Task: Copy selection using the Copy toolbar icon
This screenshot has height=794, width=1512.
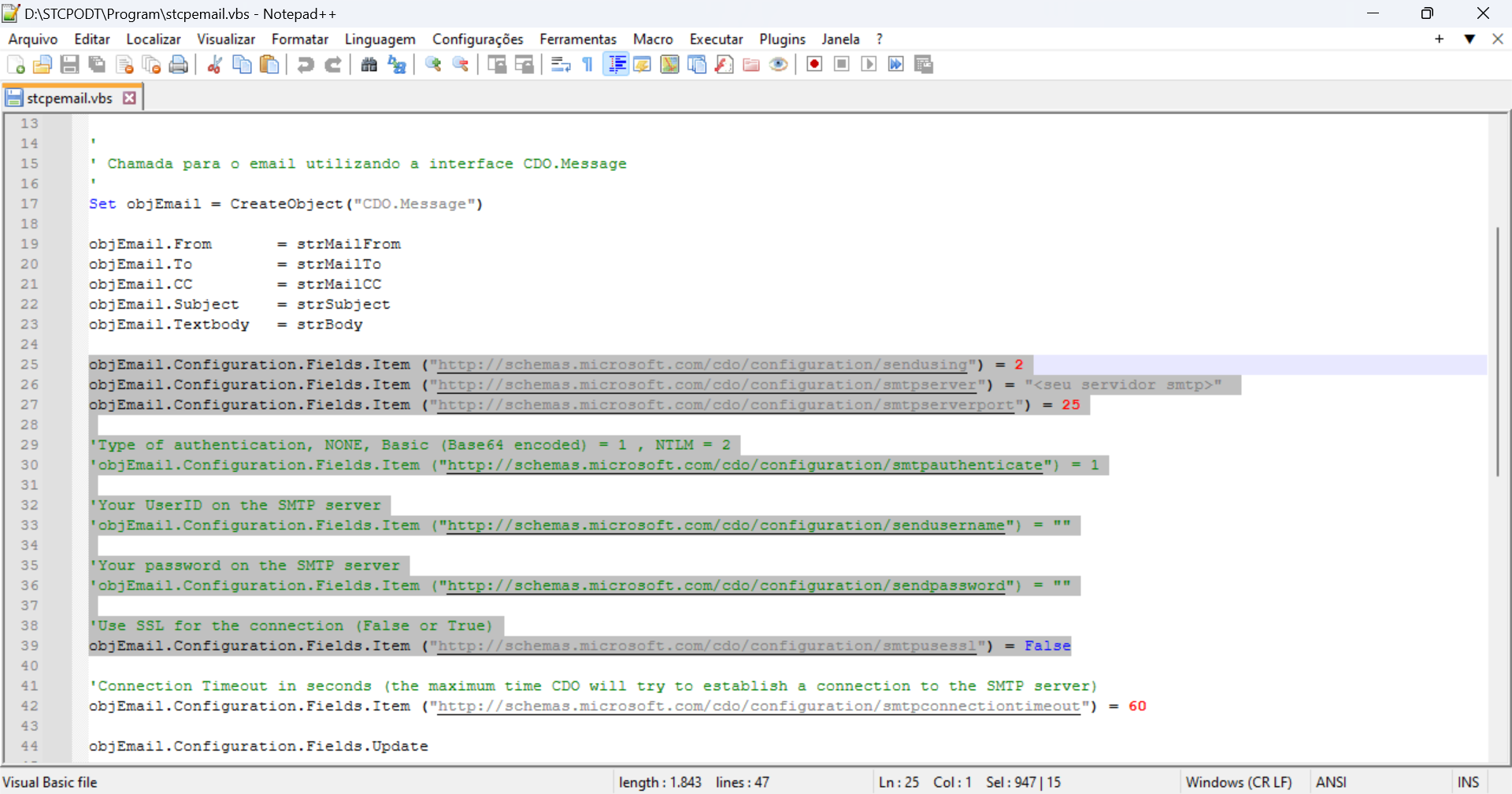Action: tap(242, 65)
